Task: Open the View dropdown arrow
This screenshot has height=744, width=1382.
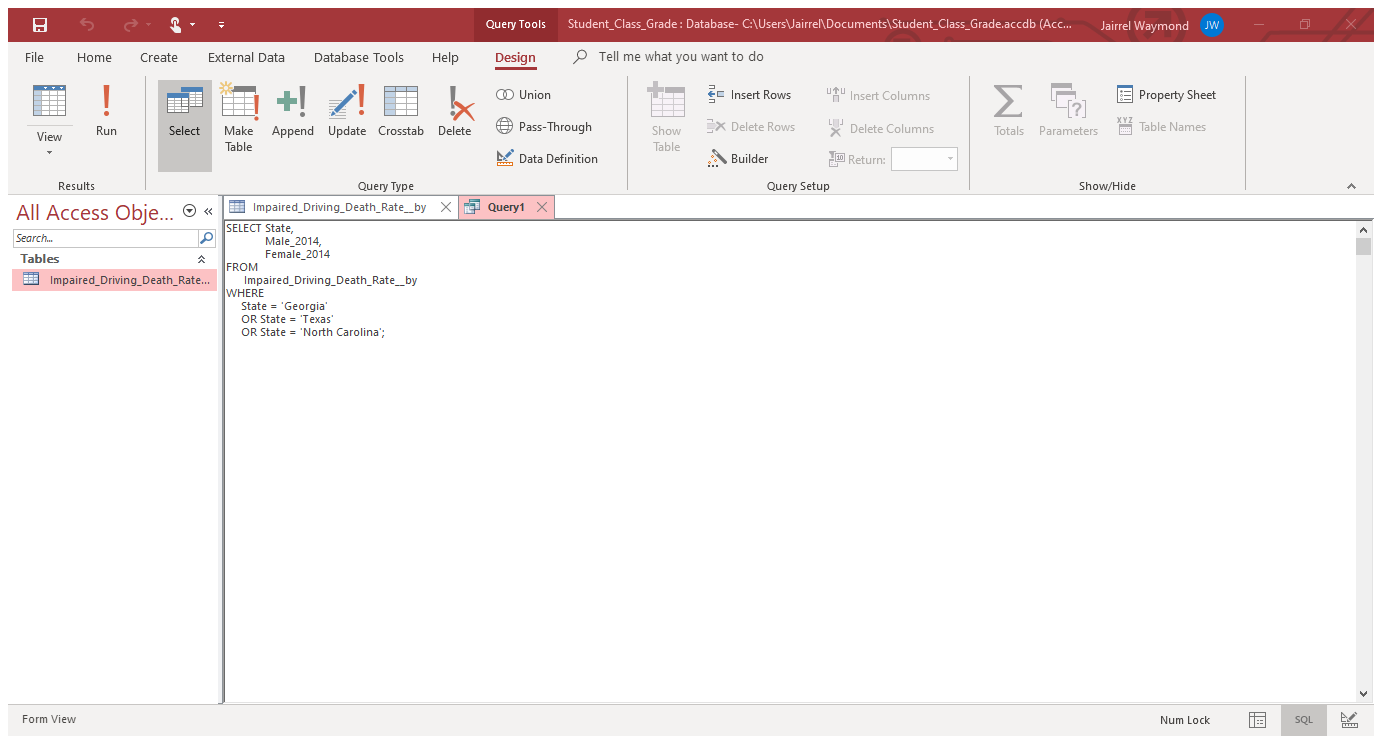Action: coord(49,152)
